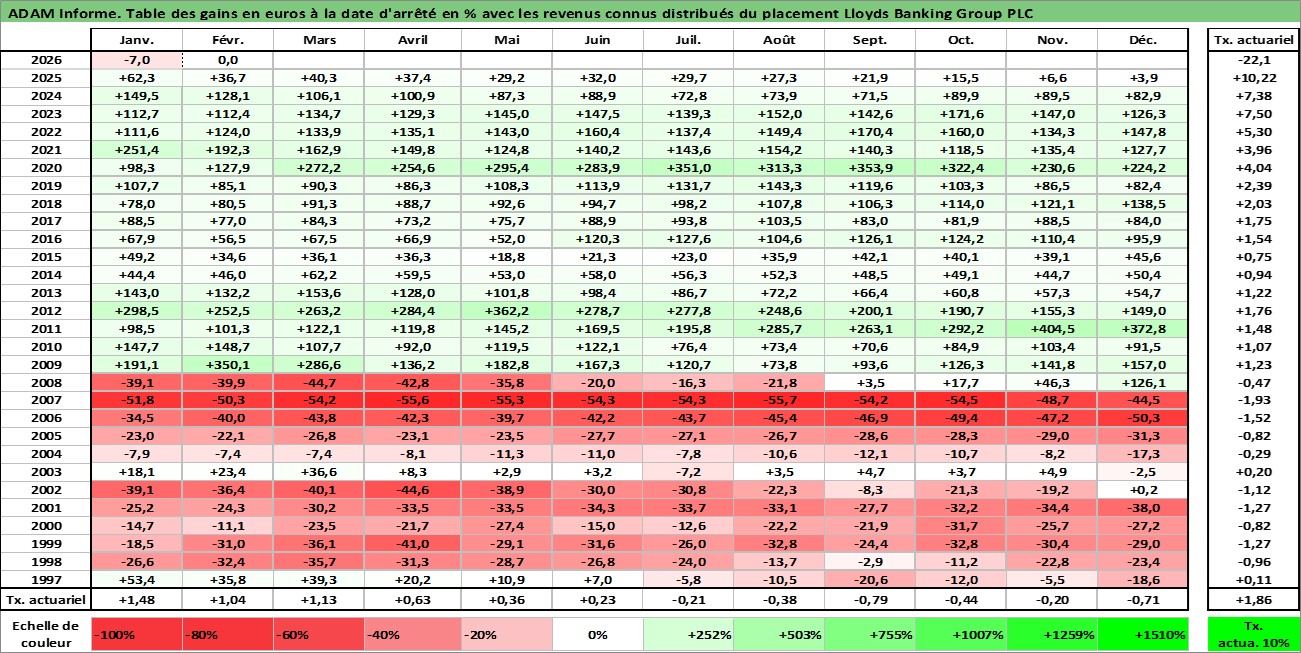Click the +351,0 cell for Juil. 2020
The width and height of the screenshot is (1301, 653).
pos(688,168)
